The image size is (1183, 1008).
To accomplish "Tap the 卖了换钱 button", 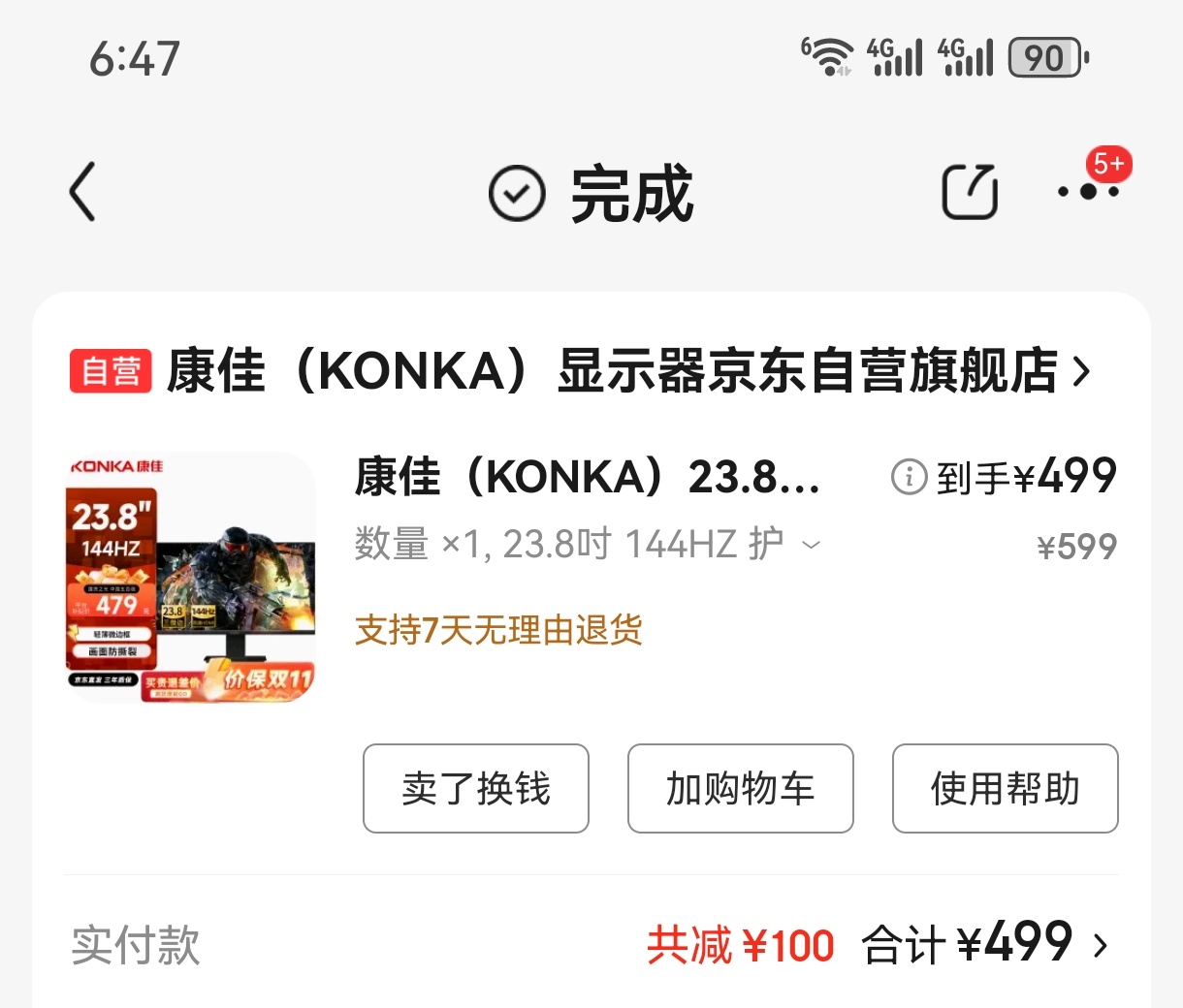I will coord(476,788).
